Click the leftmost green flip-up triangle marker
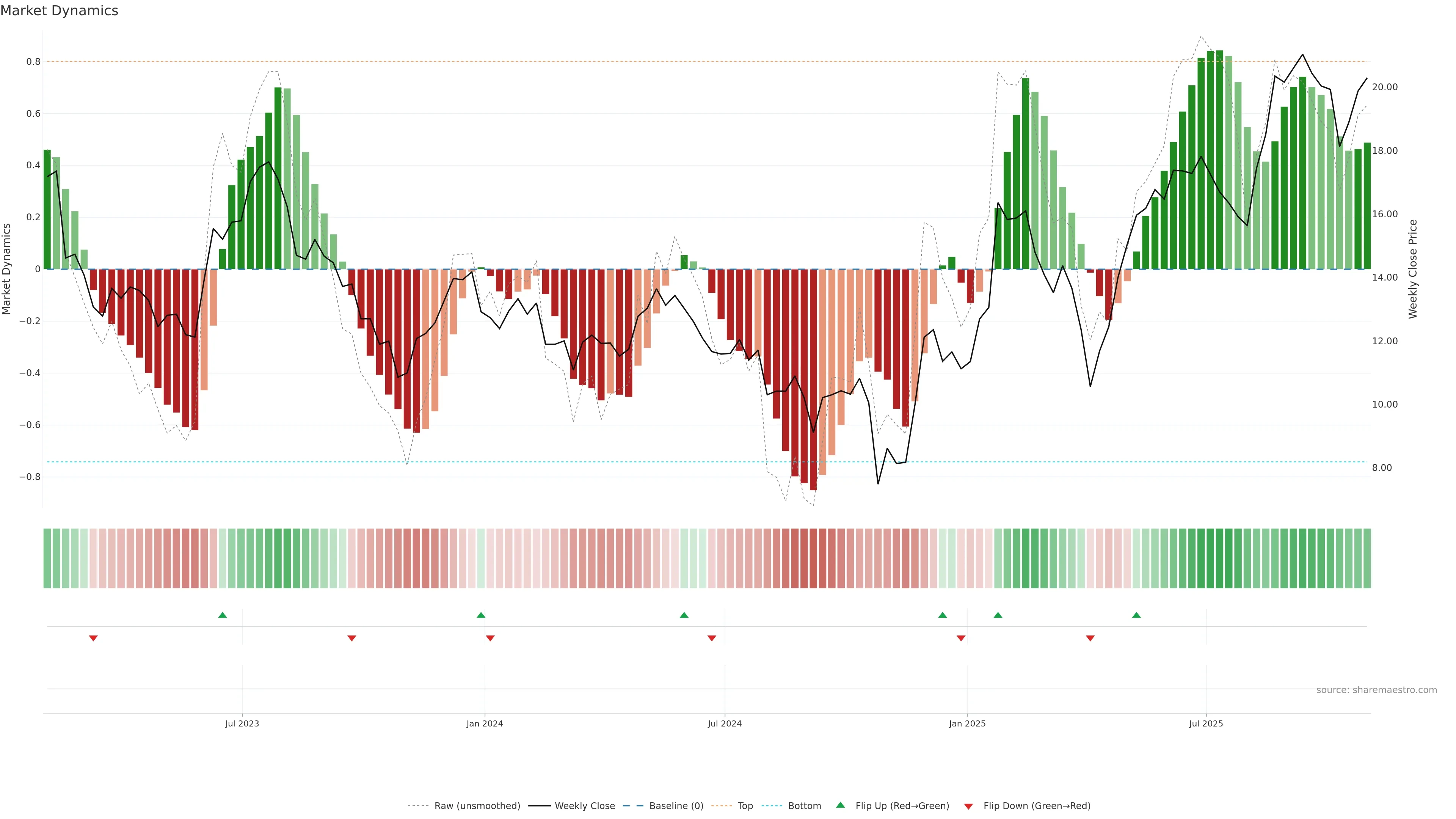The height and width of the screenshot is (819, 1456). click(223, 615)
